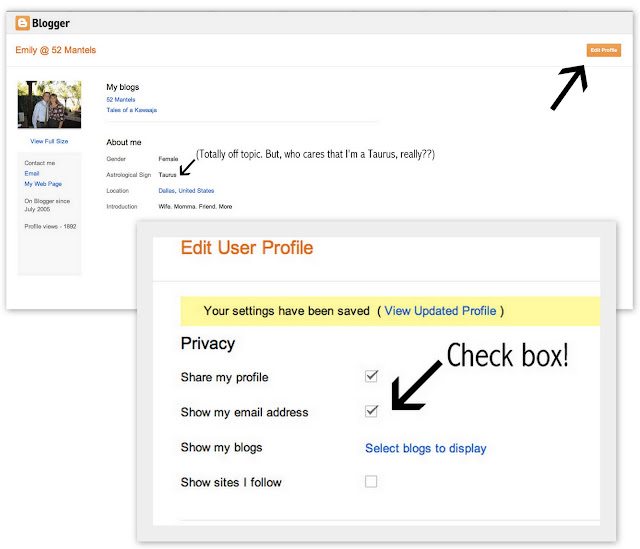Select the 'Wife. Momma. Friend. More' introduction text
The width and height of the screenshot is (640, 549).
click(x=195, y=207)
